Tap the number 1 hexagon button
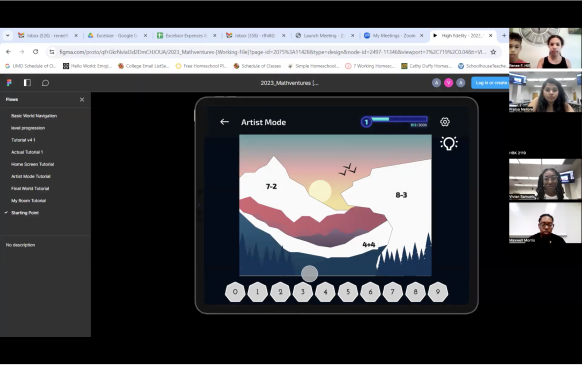 point(258,292)
